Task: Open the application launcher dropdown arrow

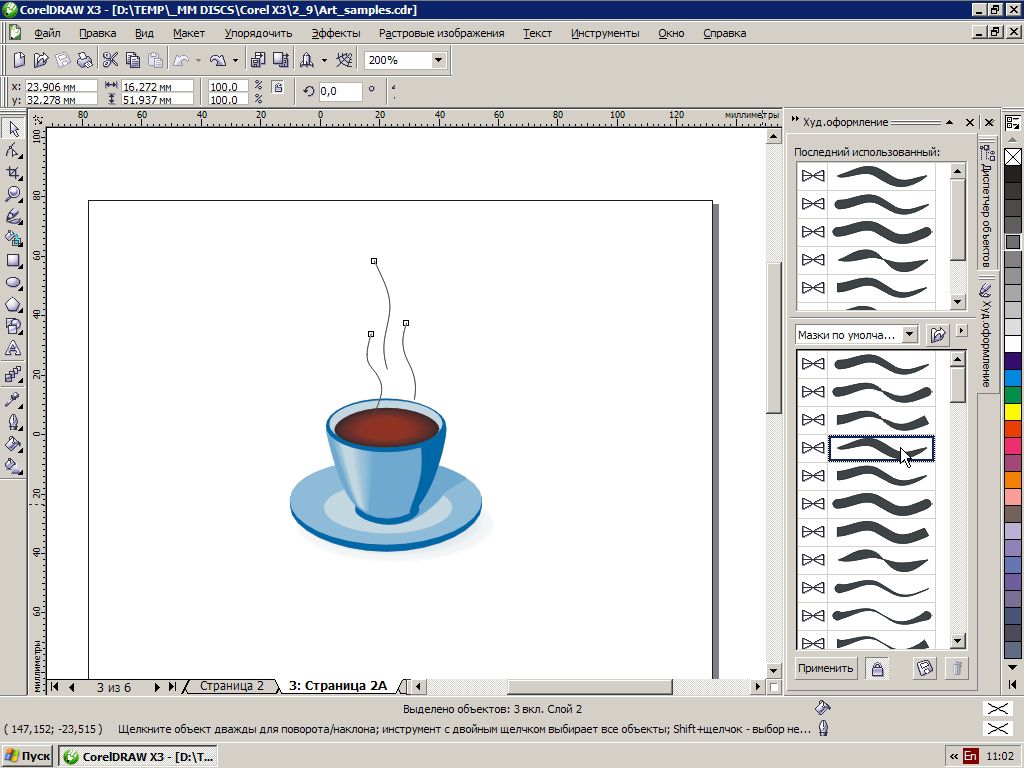Action: click(324, 60)
